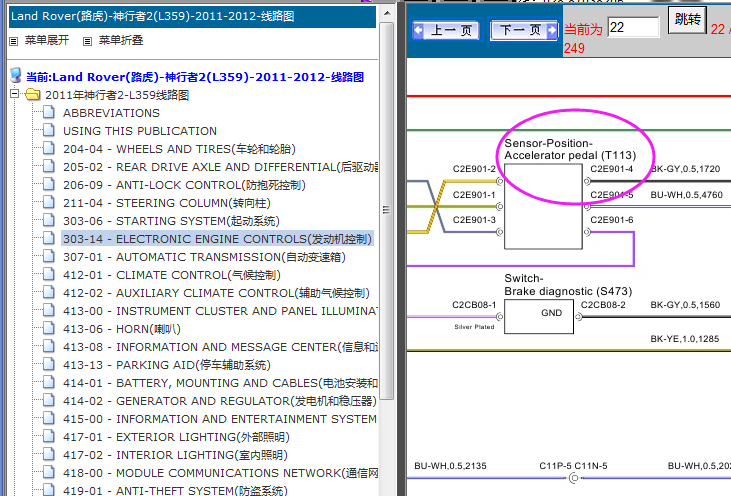Open 413-13 PARKING AID section
The height and width of the screenshot is (496, 731).
tap(167, 365)
